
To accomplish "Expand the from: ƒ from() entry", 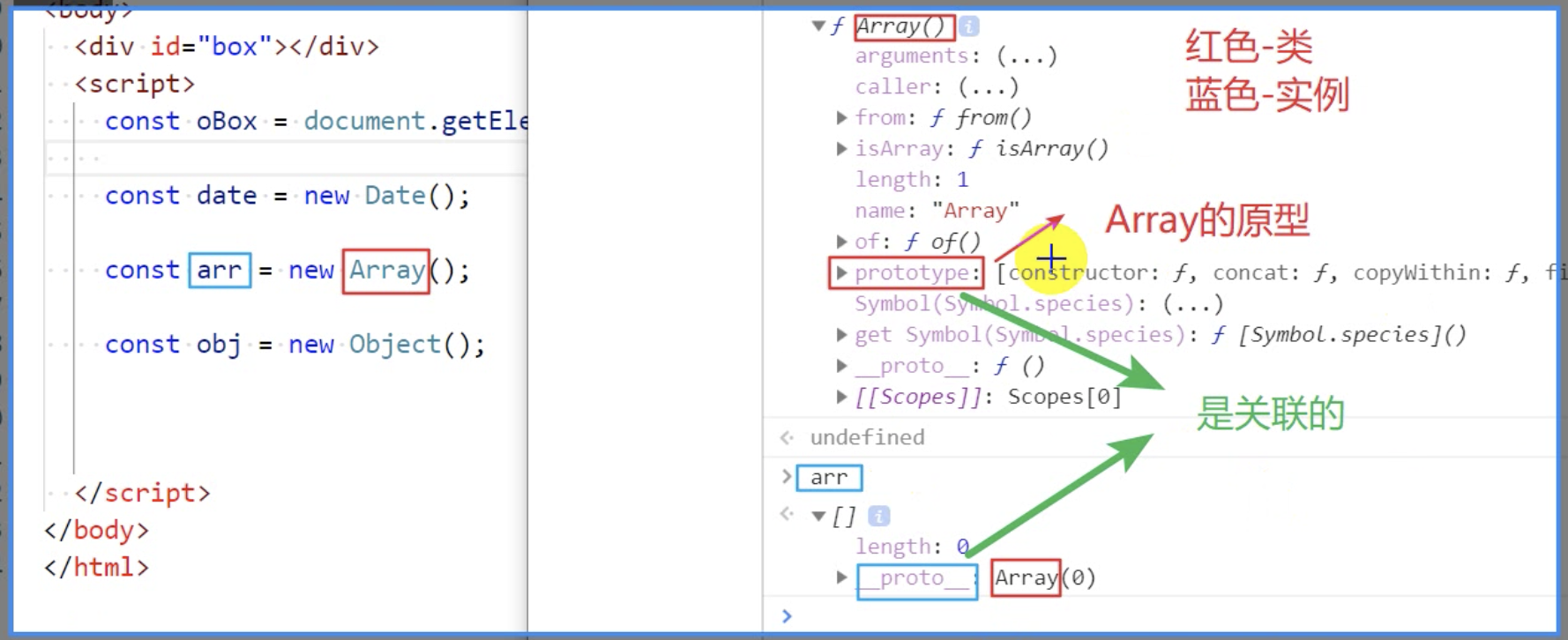I will point(841,117).
